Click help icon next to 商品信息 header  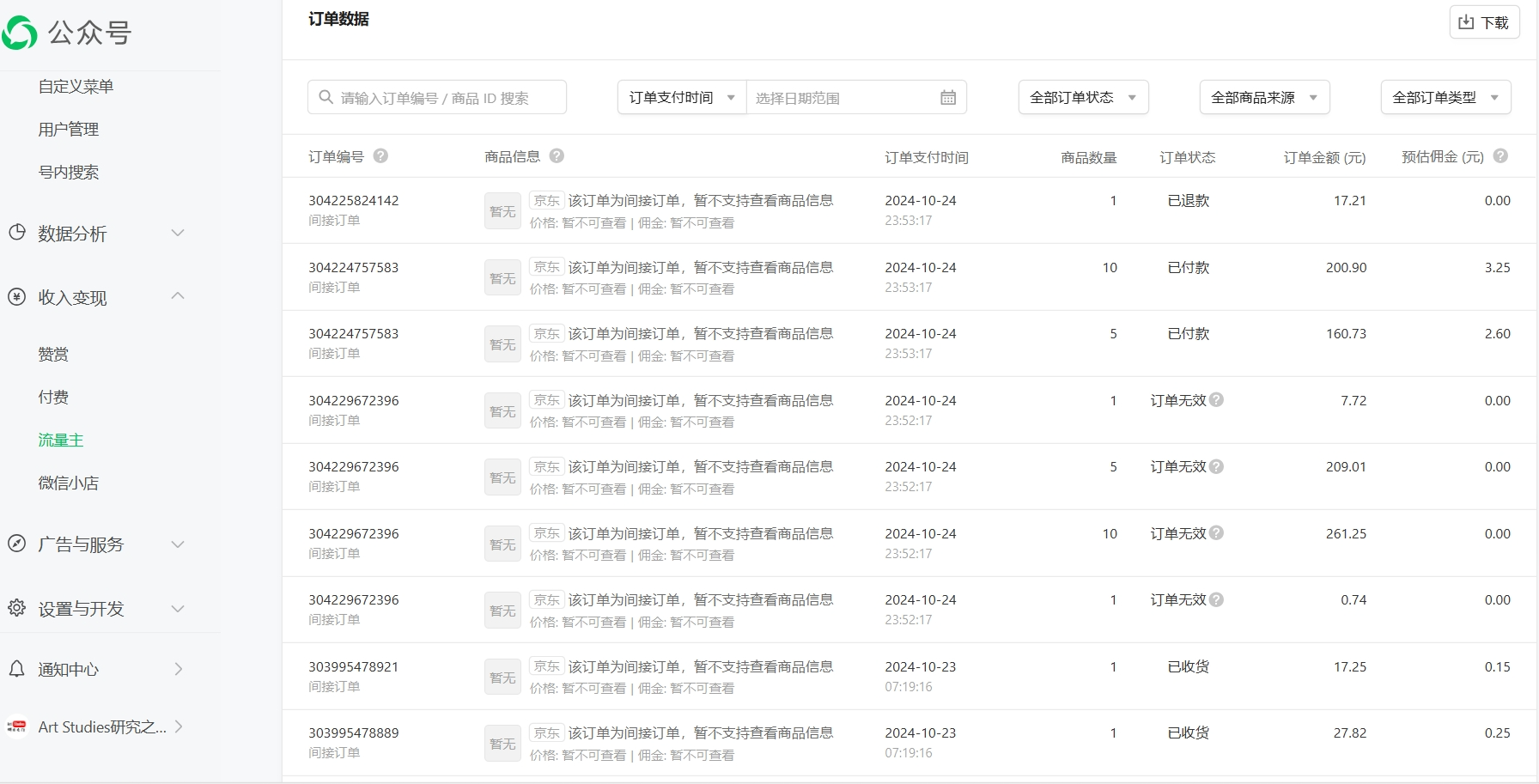pos(557,156)
